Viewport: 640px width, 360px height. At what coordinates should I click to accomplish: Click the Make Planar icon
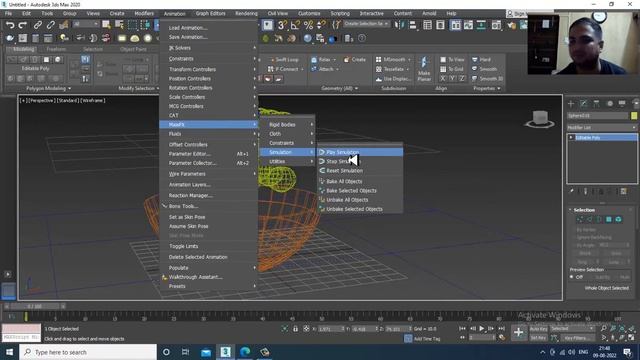424,69
